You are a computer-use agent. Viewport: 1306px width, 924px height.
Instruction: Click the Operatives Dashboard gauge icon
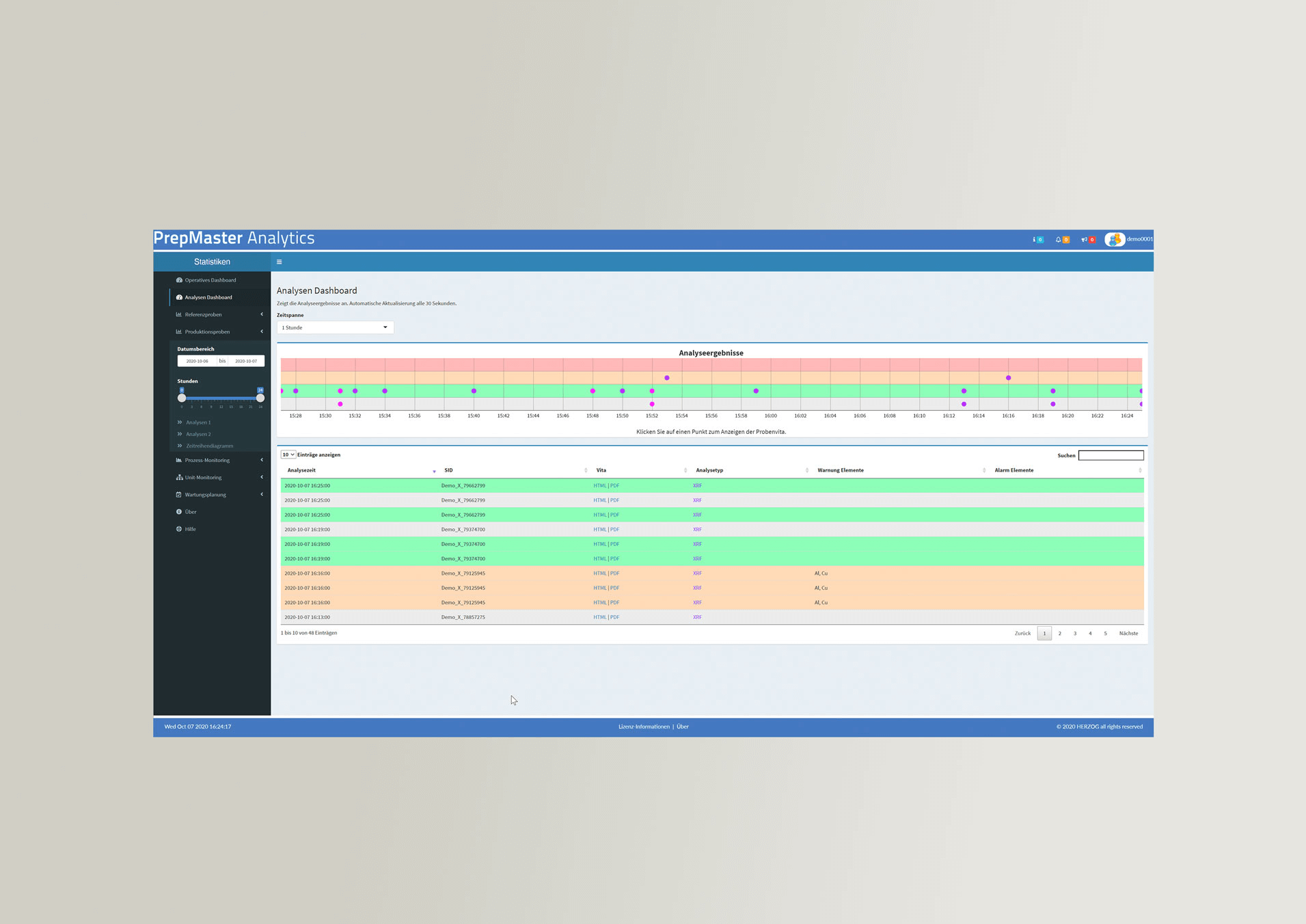pos(179,280)
